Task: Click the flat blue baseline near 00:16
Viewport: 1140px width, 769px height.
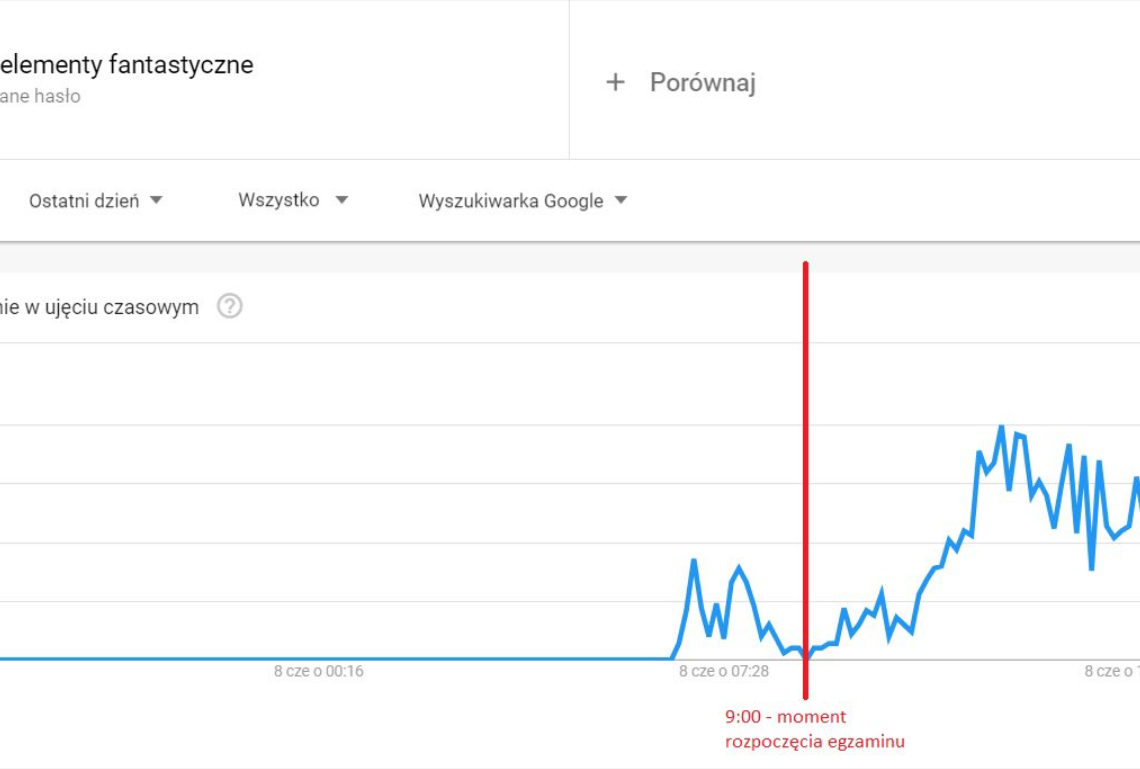Action: [319, 658]
